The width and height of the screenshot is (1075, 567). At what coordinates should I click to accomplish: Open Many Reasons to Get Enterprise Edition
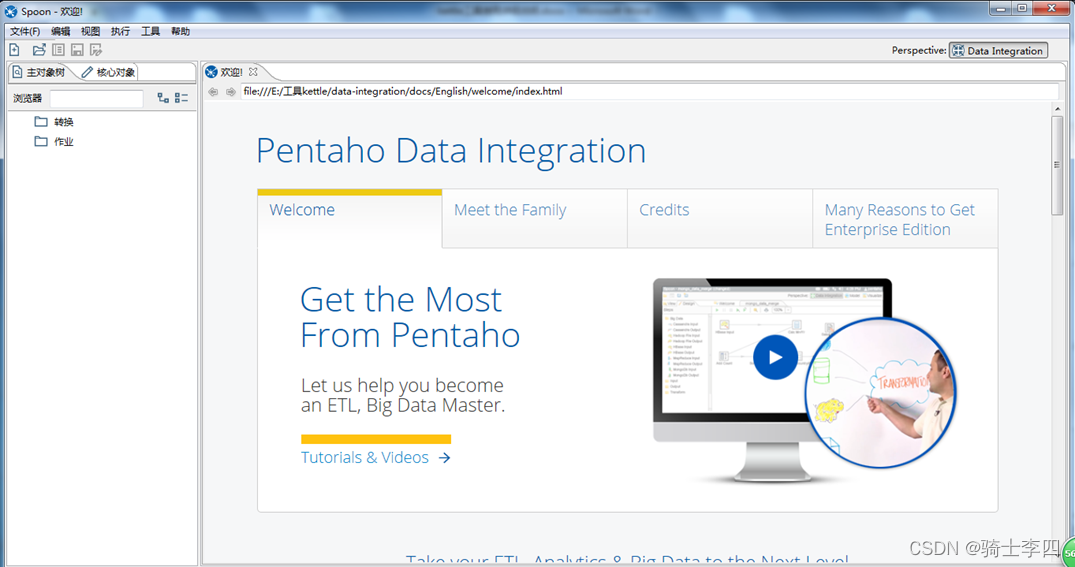click(x=905, y=219)
